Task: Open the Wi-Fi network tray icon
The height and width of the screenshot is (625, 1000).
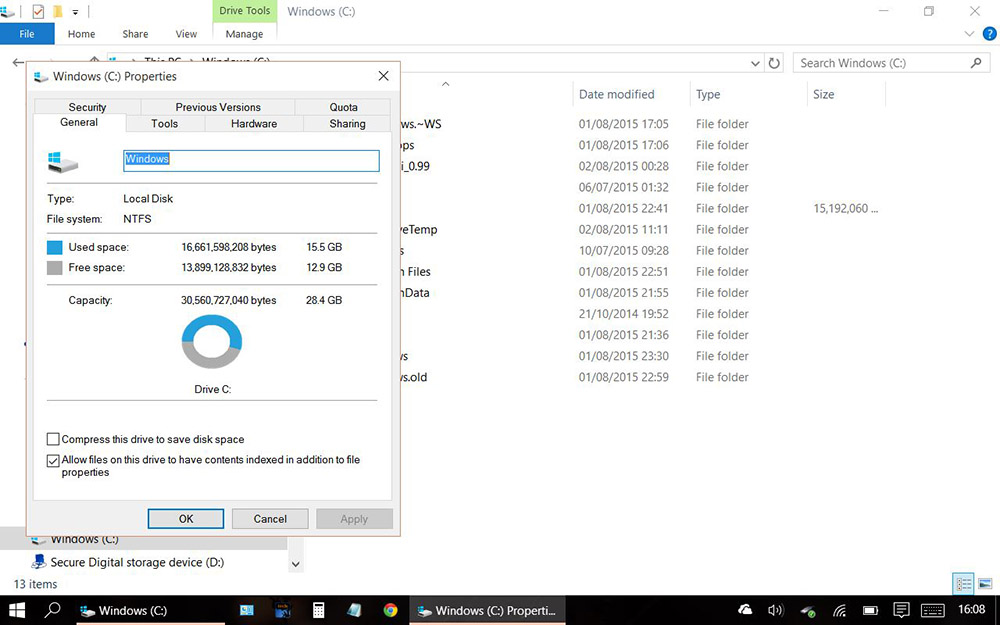Action: coord(840,611)
